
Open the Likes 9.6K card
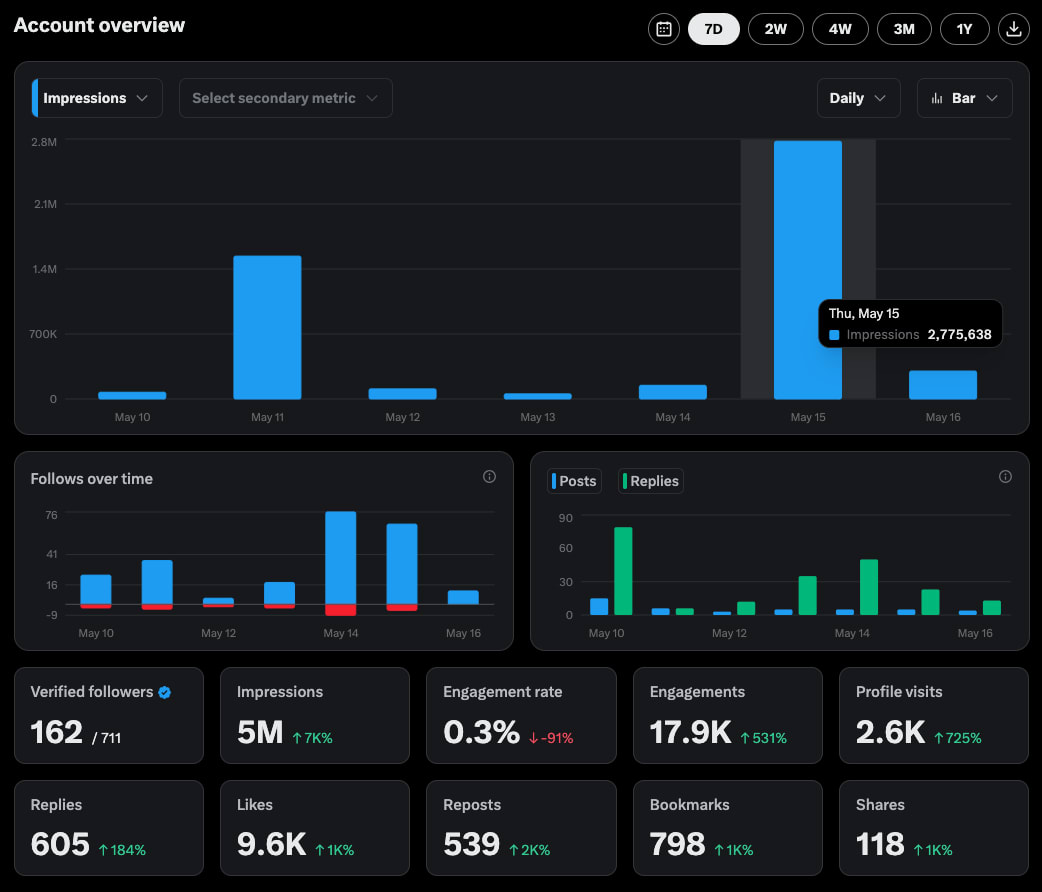click(x=315, y=828)
